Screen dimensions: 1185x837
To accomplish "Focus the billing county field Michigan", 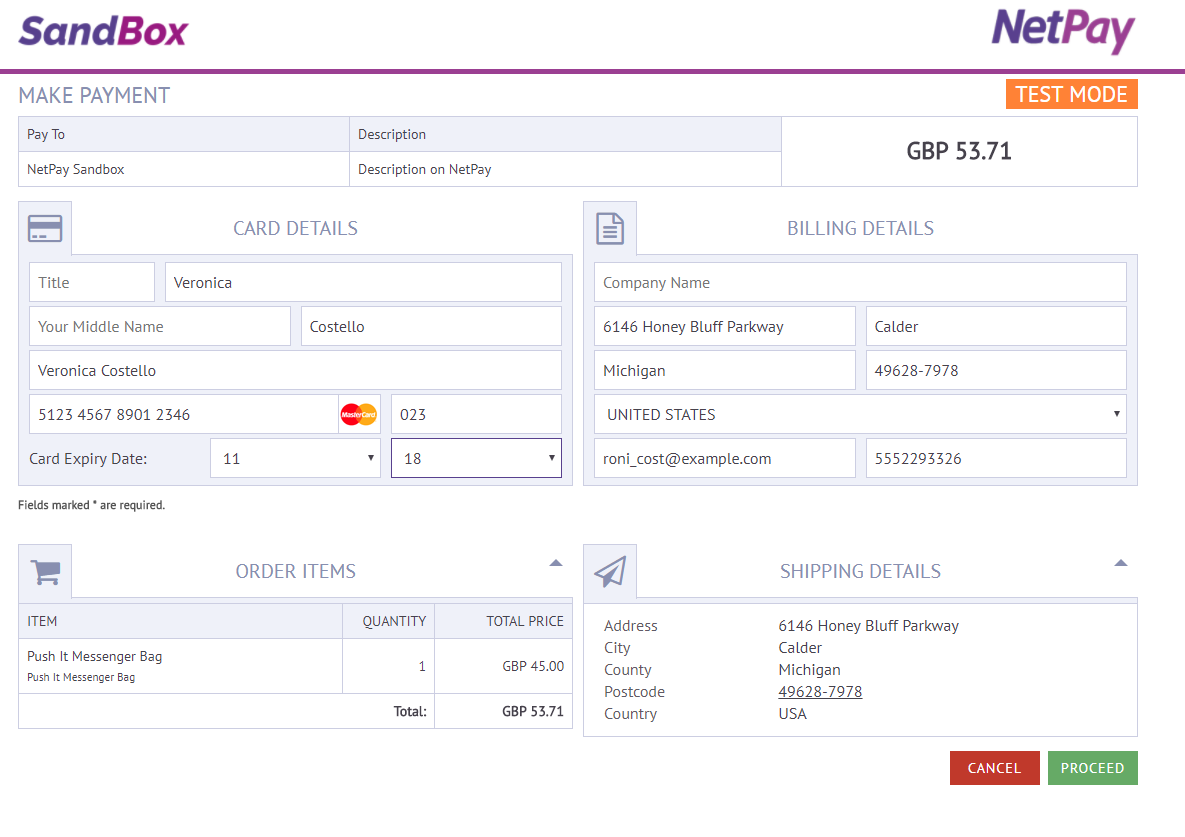I will (x=725, y=370).
